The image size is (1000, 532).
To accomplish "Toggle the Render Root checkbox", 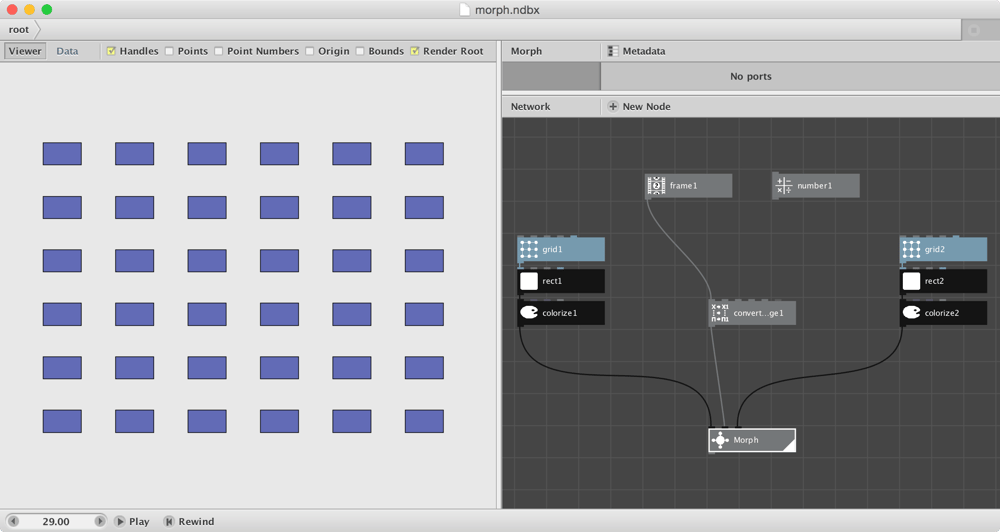I will coord(415,51).
